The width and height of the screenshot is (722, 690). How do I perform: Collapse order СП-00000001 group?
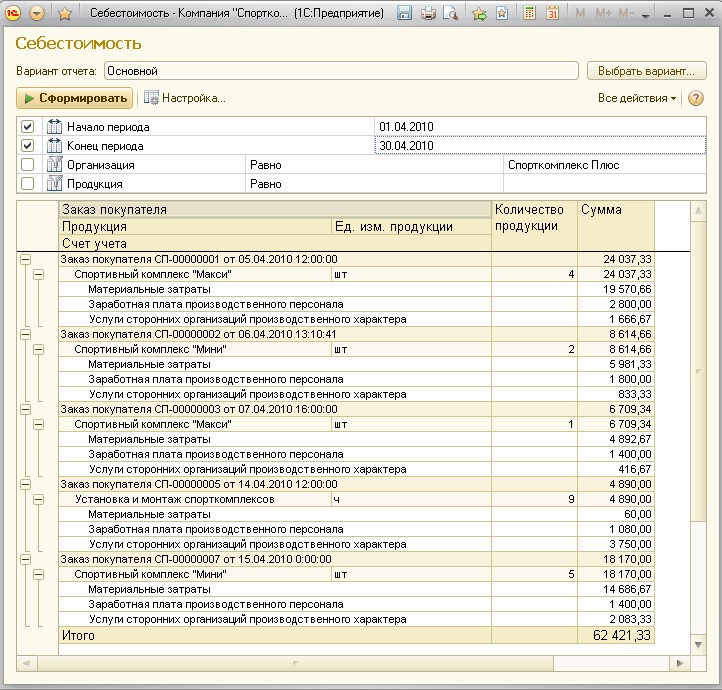24,259
